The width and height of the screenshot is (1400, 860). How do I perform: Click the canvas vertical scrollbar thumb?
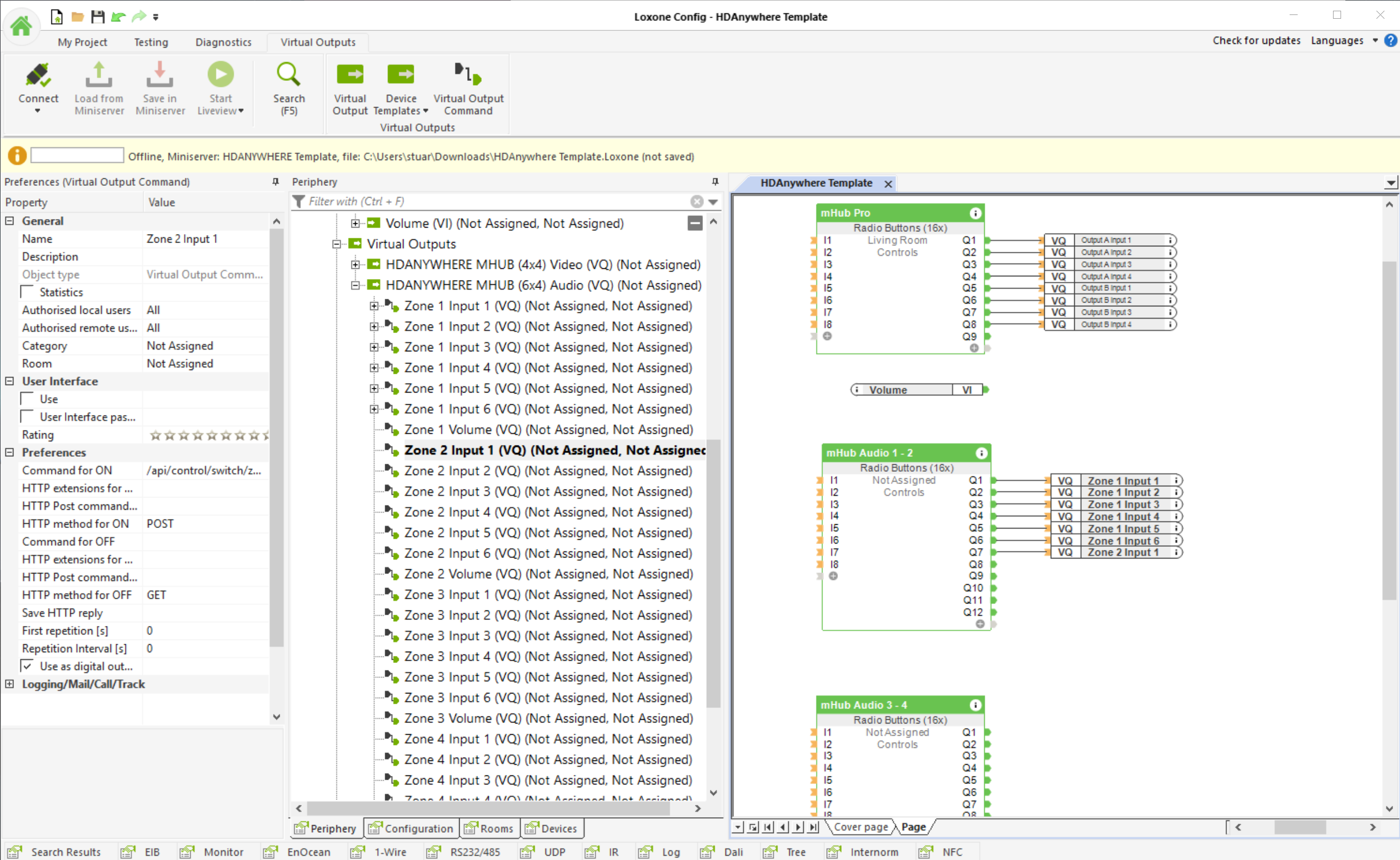pos(1389,431)
